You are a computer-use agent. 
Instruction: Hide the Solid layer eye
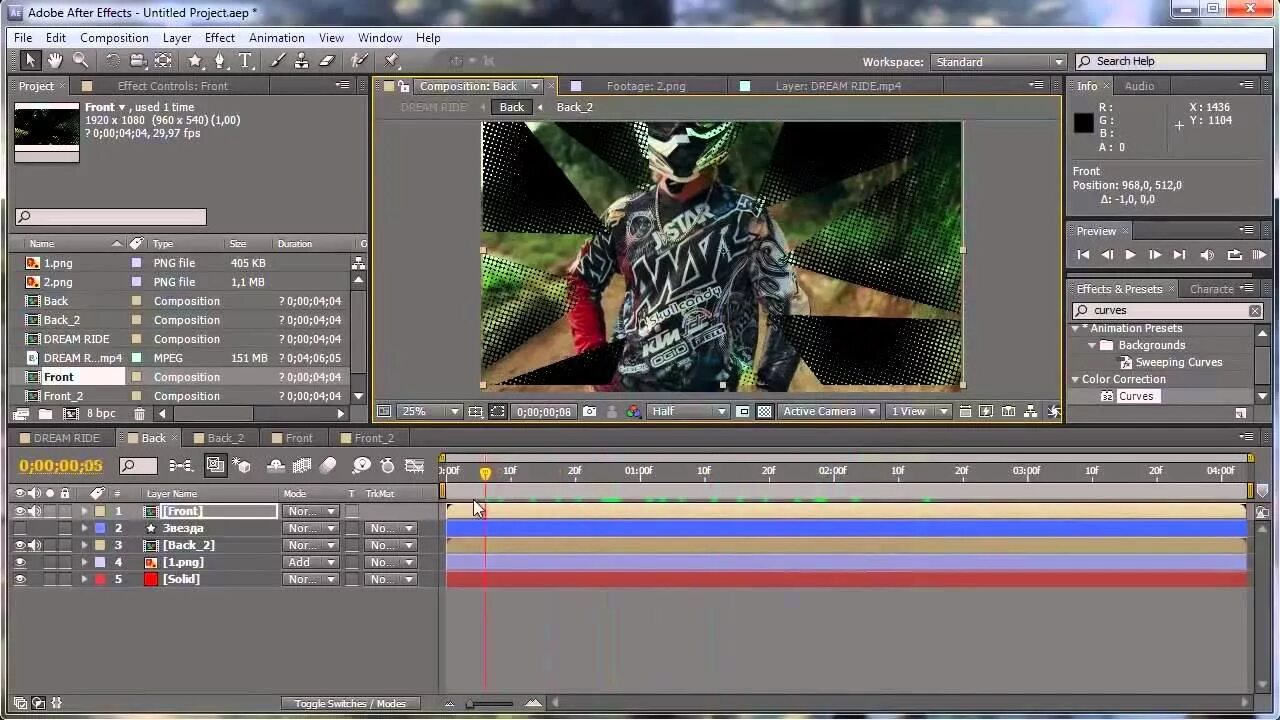(19, 579)
